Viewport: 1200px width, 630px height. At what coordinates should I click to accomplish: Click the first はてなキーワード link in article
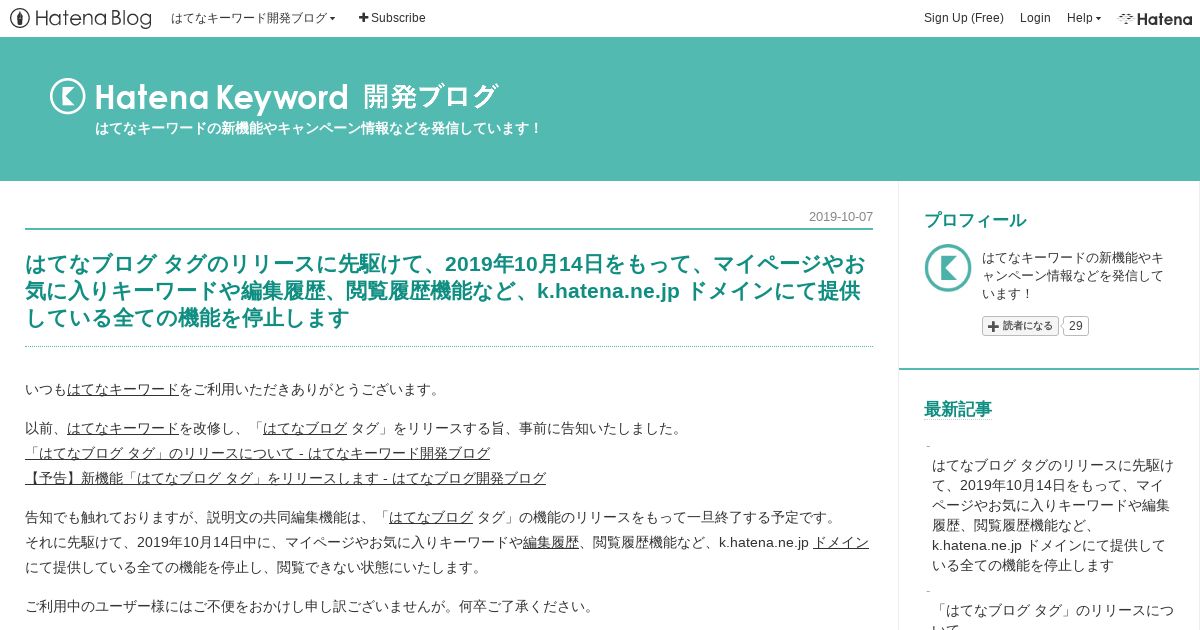[x=123, y=389]
